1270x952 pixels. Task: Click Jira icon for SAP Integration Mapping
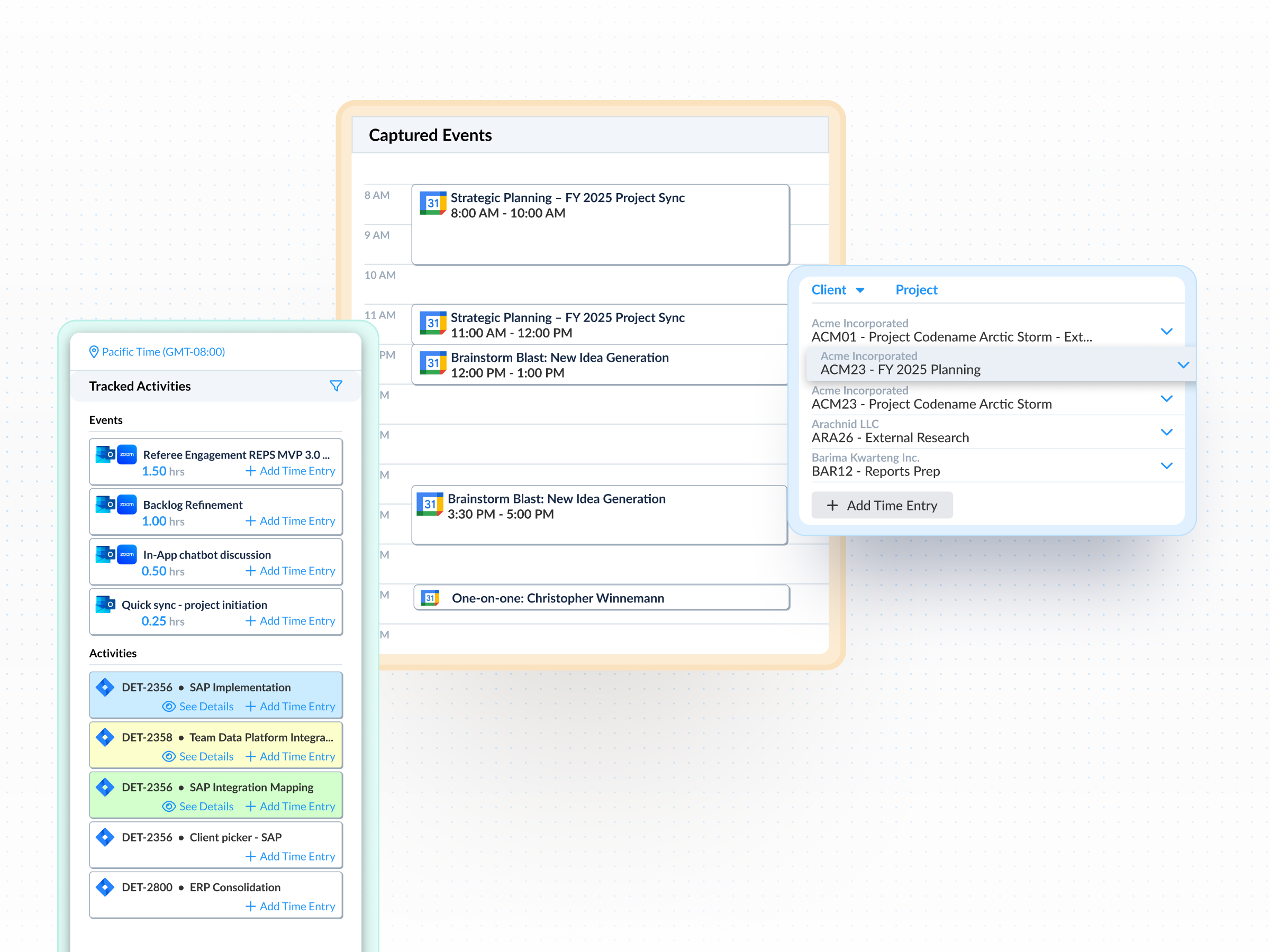click(x=105, y=787)
